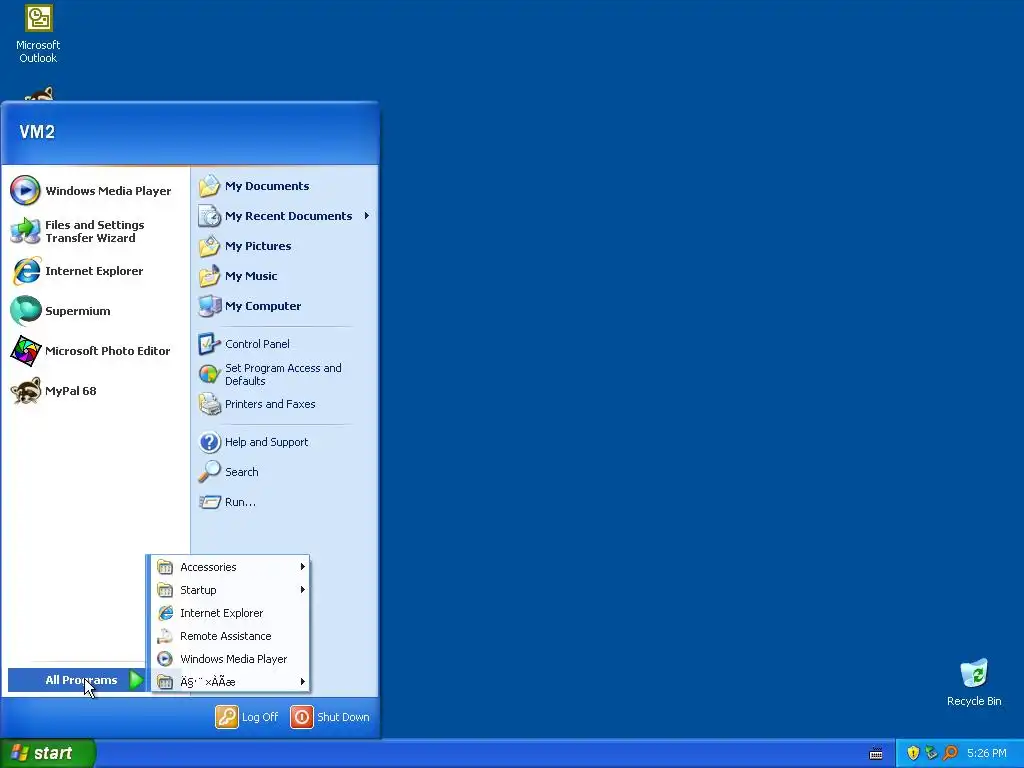Image resolution: width=1024 pixels, height=768 pixels.
Task: Open Set Program Access and Defaults
Action: pos(284,374)
